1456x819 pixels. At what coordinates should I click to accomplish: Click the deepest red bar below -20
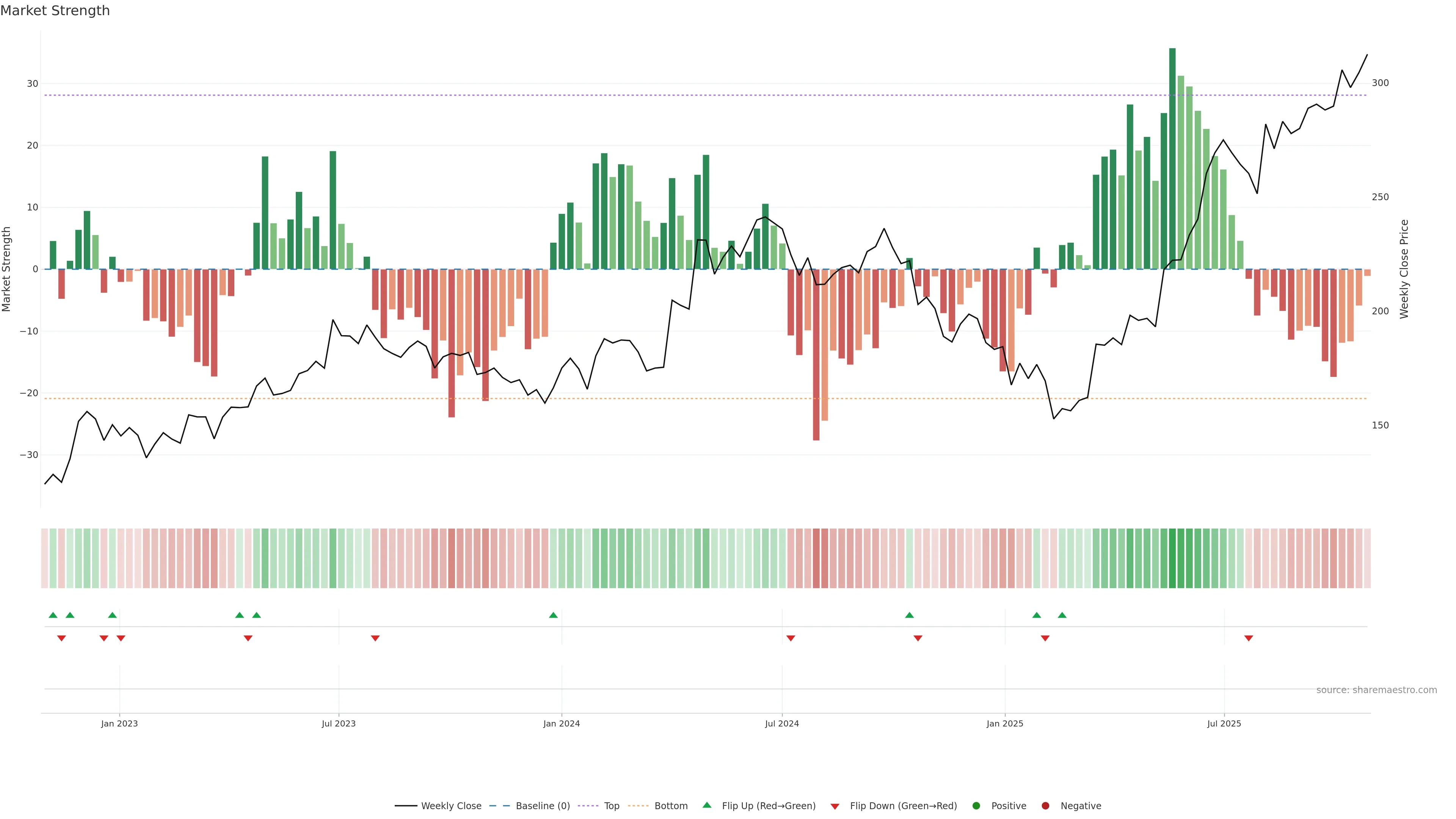(x=816, y=355)
